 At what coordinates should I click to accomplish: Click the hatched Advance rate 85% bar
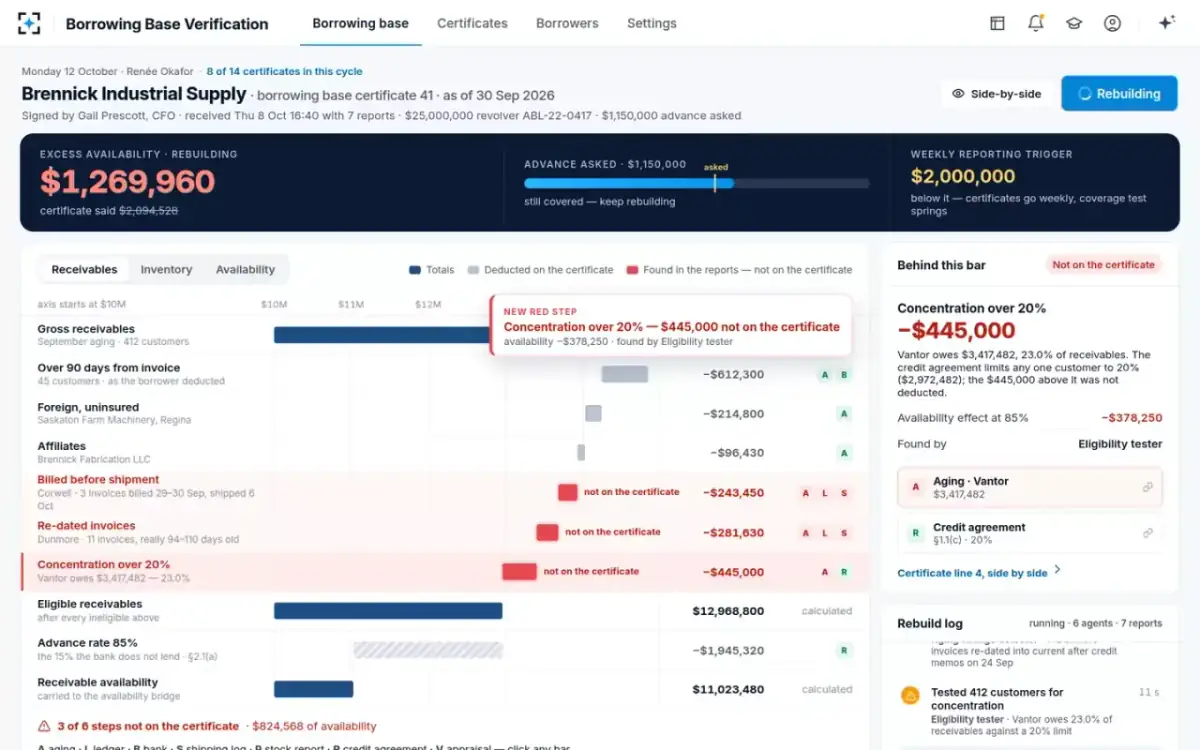[427, 650]
